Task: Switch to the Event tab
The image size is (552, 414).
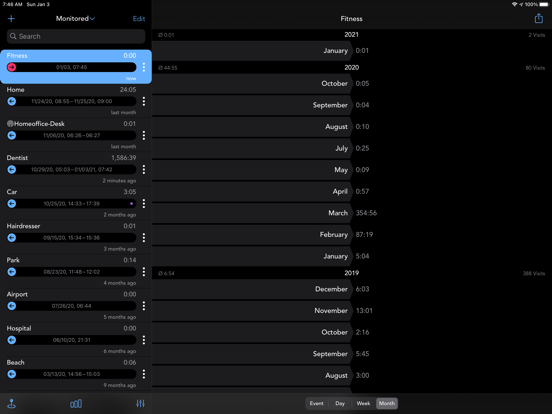Action: pos(316,403)
